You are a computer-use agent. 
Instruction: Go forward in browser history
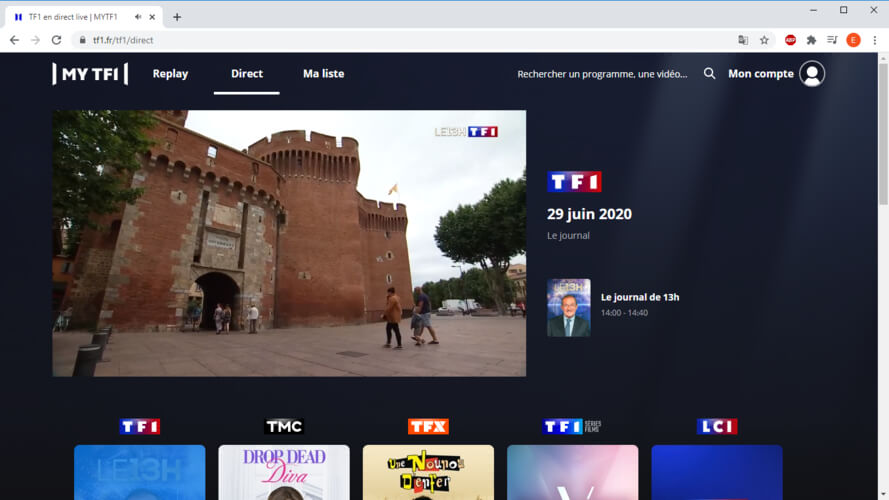coord(35,40)
